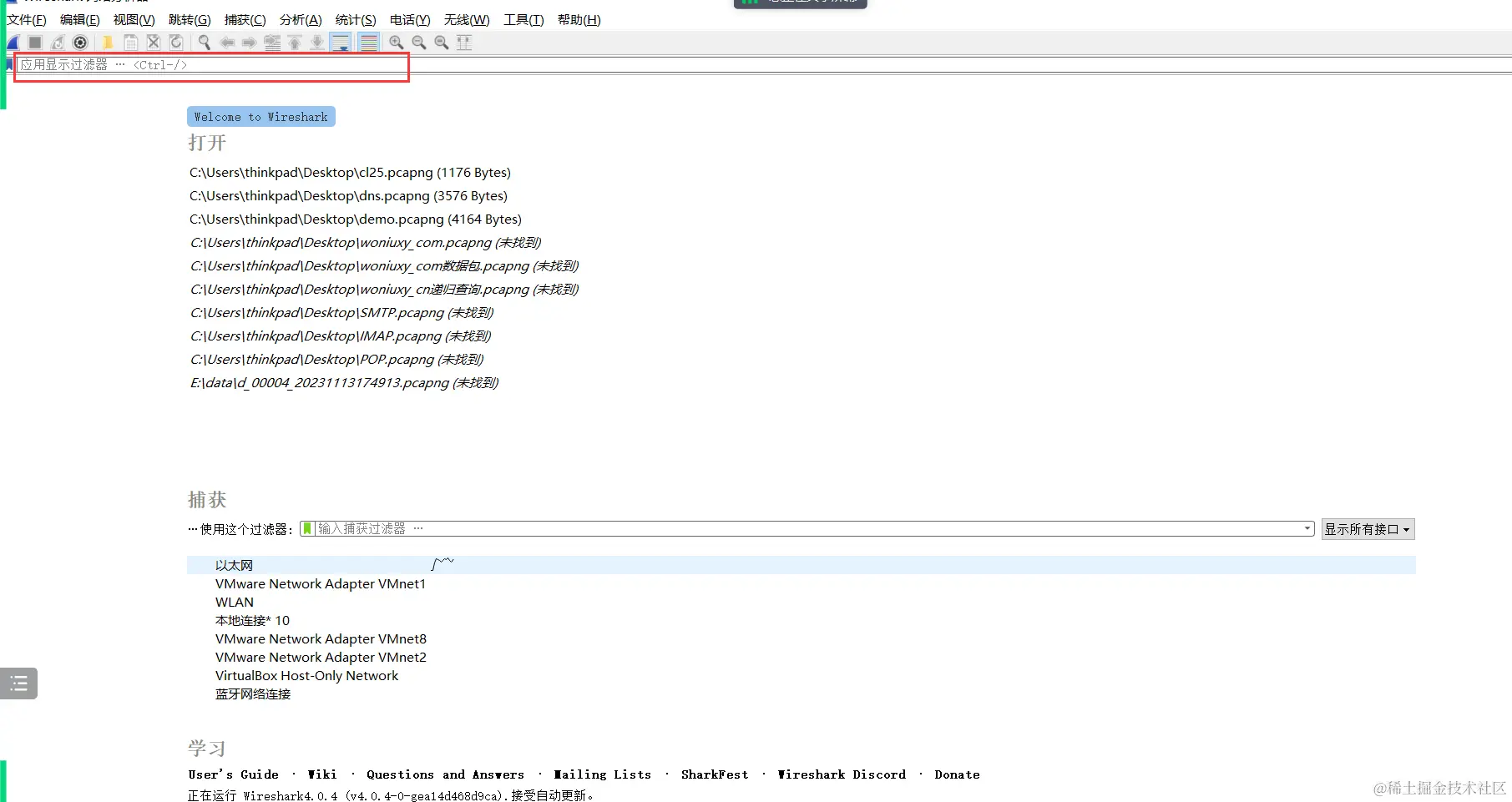This screenshot has height=802, width=1512.
Task: Open the 显示所有接口 dropdown
Action: click(x=1368, y=529)
